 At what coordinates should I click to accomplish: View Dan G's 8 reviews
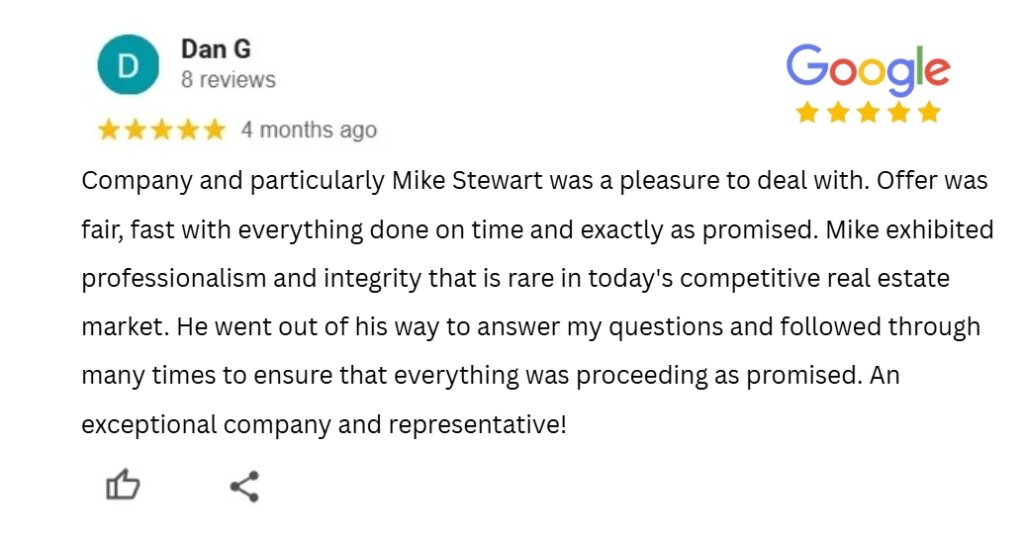(228, 80)
